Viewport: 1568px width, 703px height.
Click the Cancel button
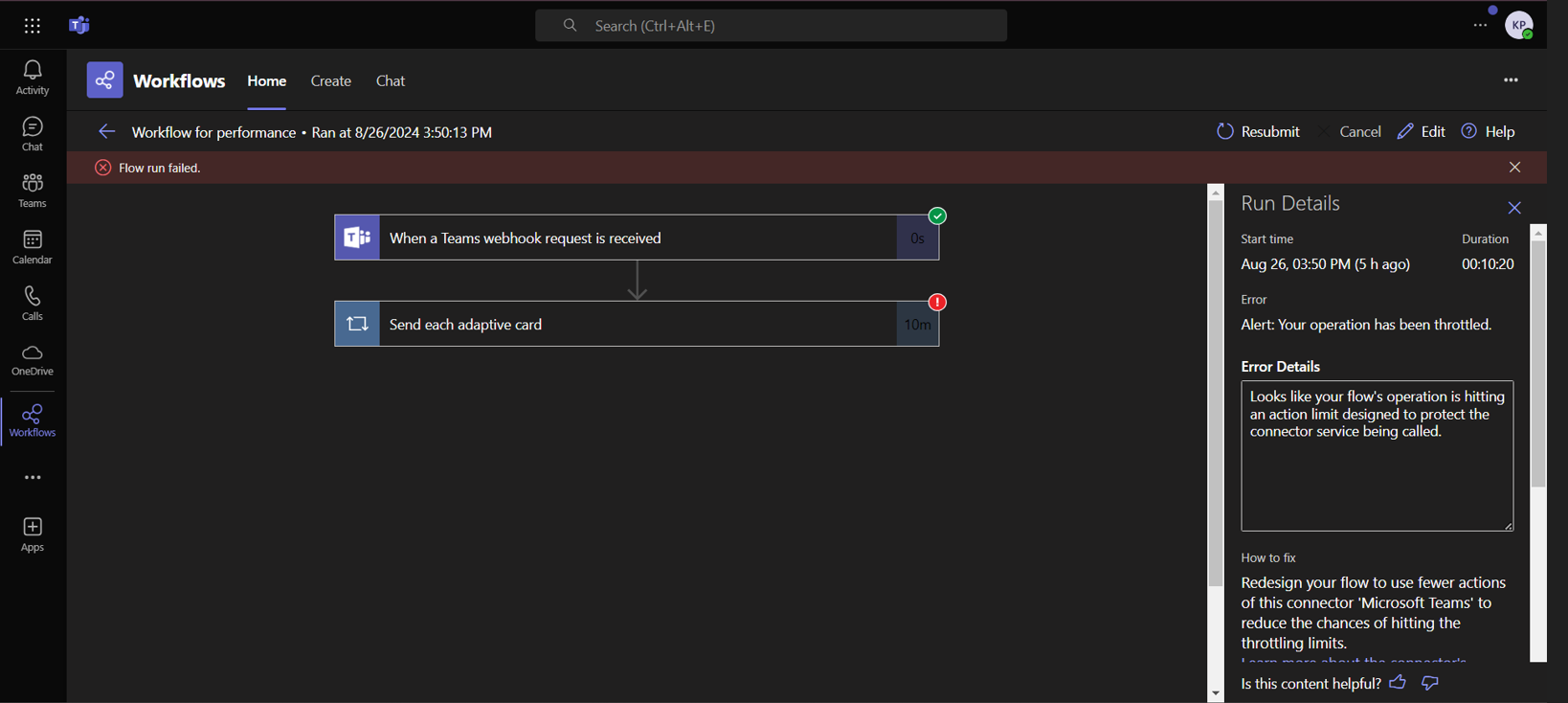(1350, 131)
